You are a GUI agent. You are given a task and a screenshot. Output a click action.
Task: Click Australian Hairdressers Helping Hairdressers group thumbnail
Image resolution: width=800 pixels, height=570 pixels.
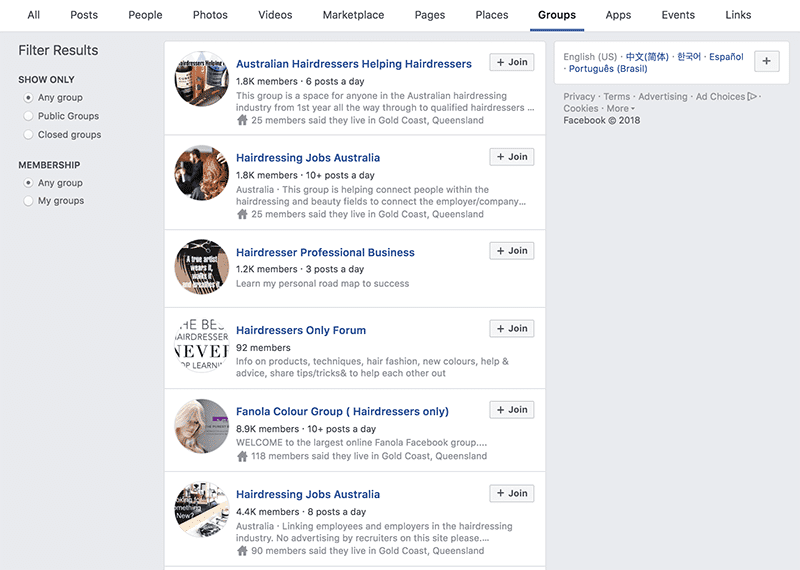(202, 79)
